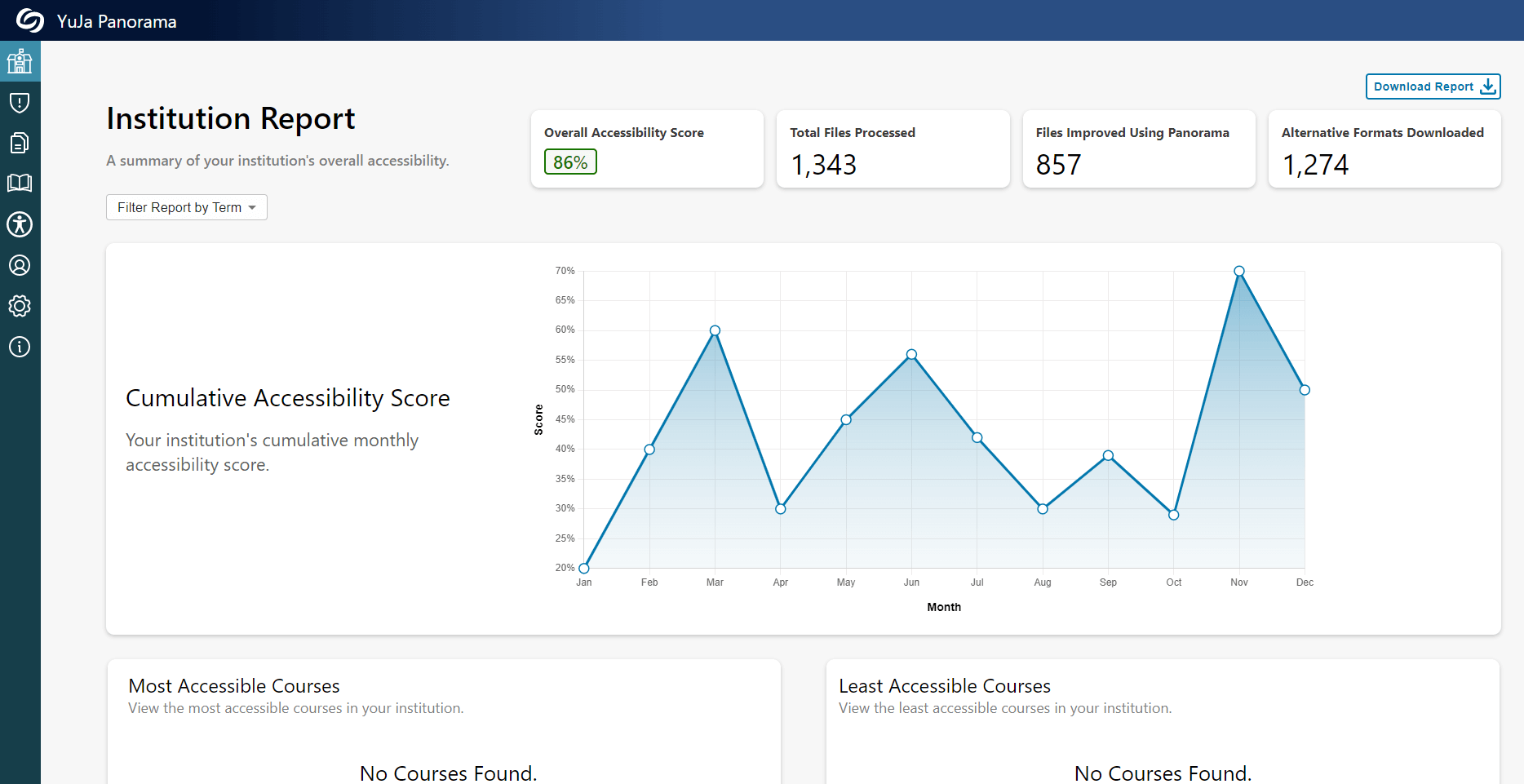The width and height of the screenshot is (1524, 784).
Task: Select the Dec data point on chart
Action: point(1305,390)
